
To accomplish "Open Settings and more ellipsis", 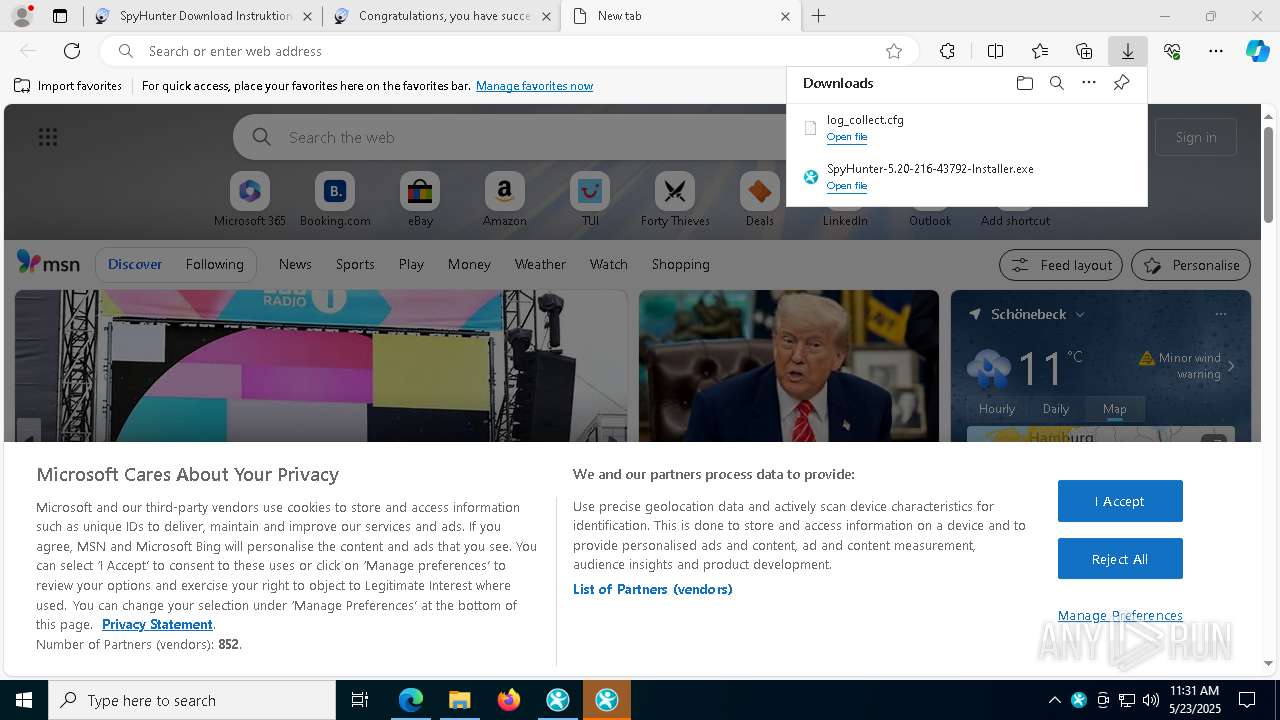I will (x=1216, y=51).
